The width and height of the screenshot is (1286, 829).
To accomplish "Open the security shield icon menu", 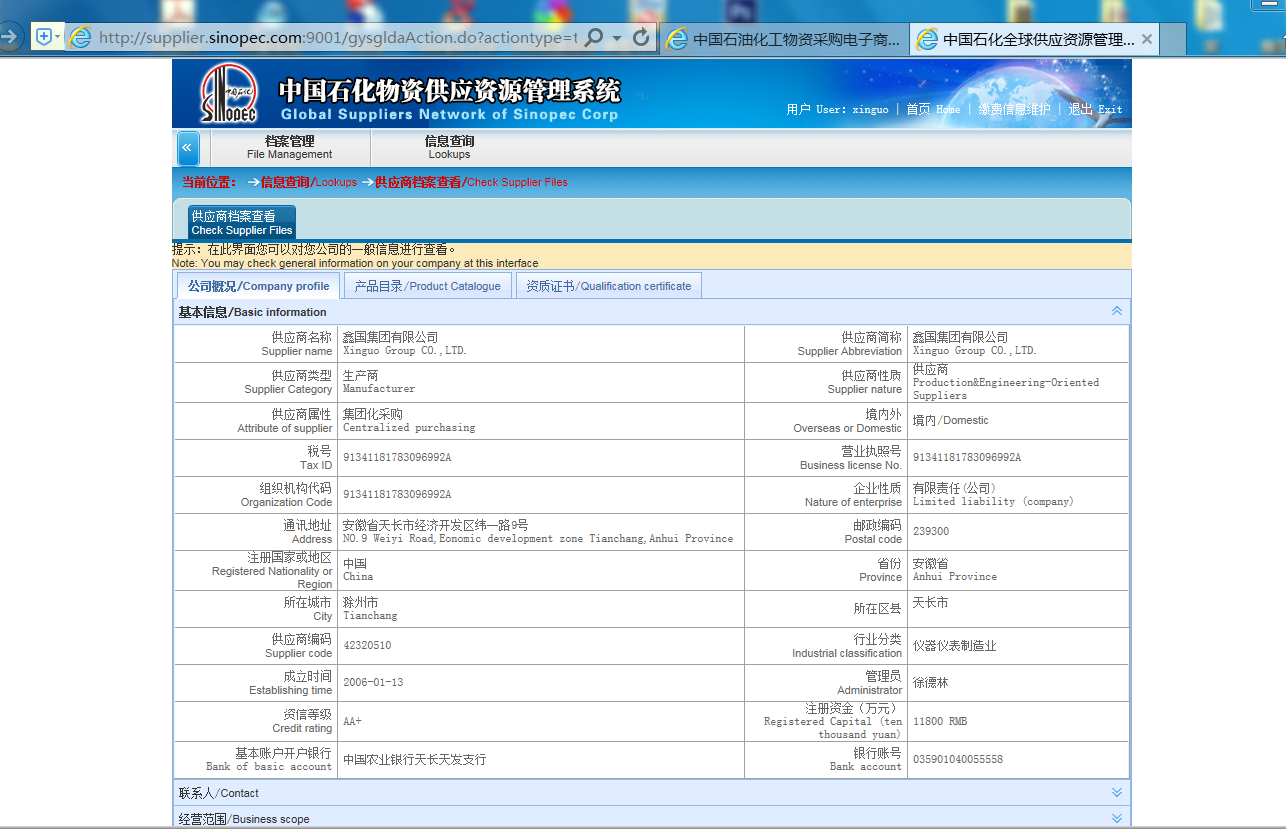I will (44, 38).
